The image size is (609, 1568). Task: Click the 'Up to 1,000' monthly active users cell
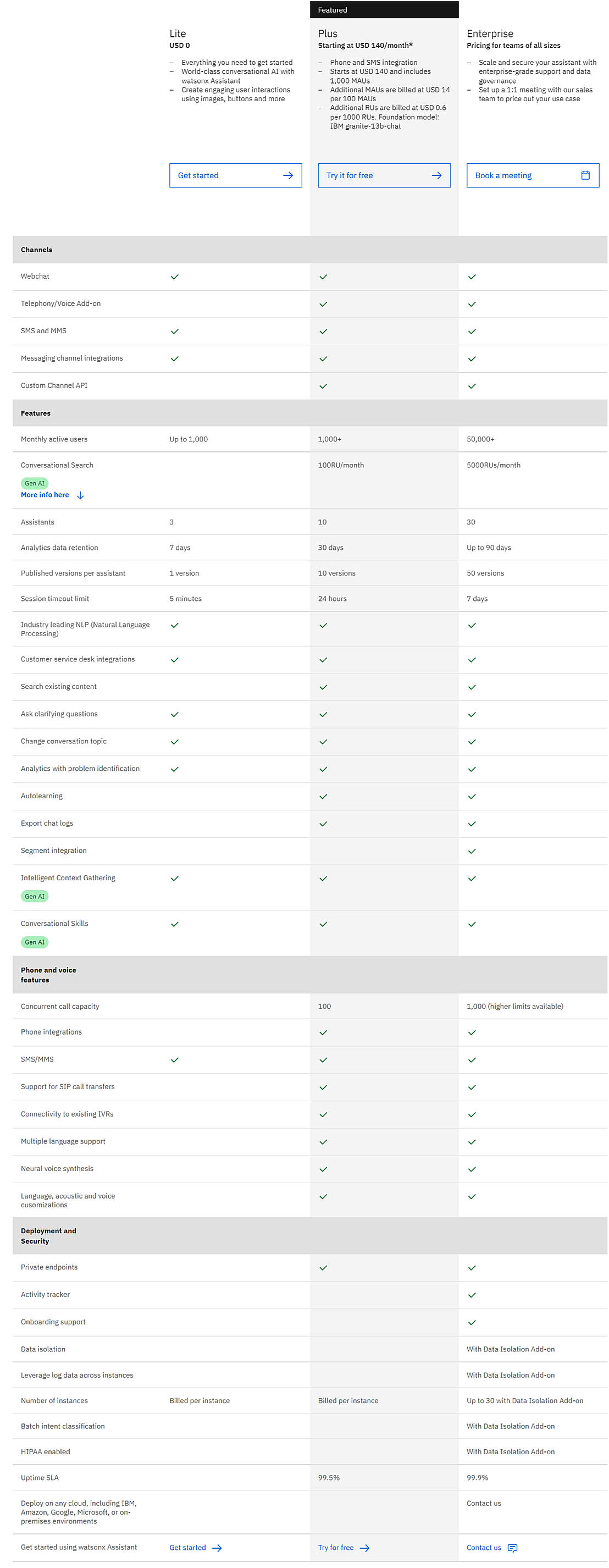coord(189,439)
